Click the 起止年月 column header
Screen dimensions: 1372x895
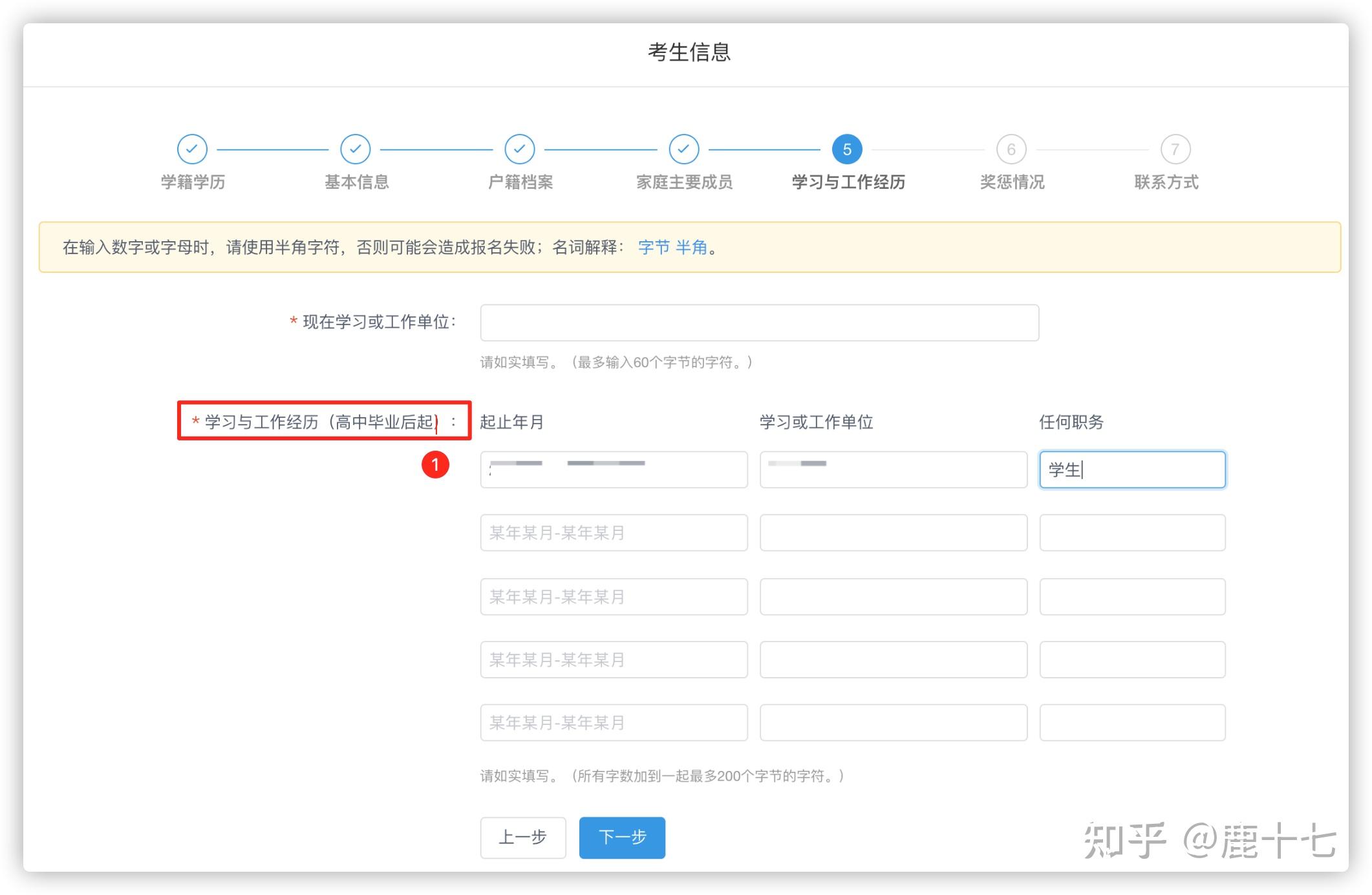coord(512,422)
